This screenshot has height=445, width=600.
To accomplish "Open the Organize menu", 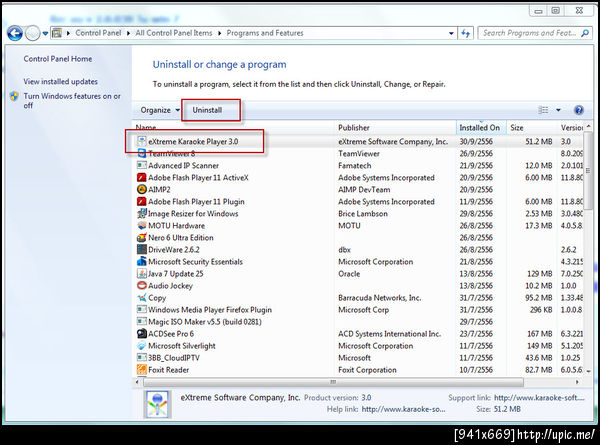I will [160, 110].
